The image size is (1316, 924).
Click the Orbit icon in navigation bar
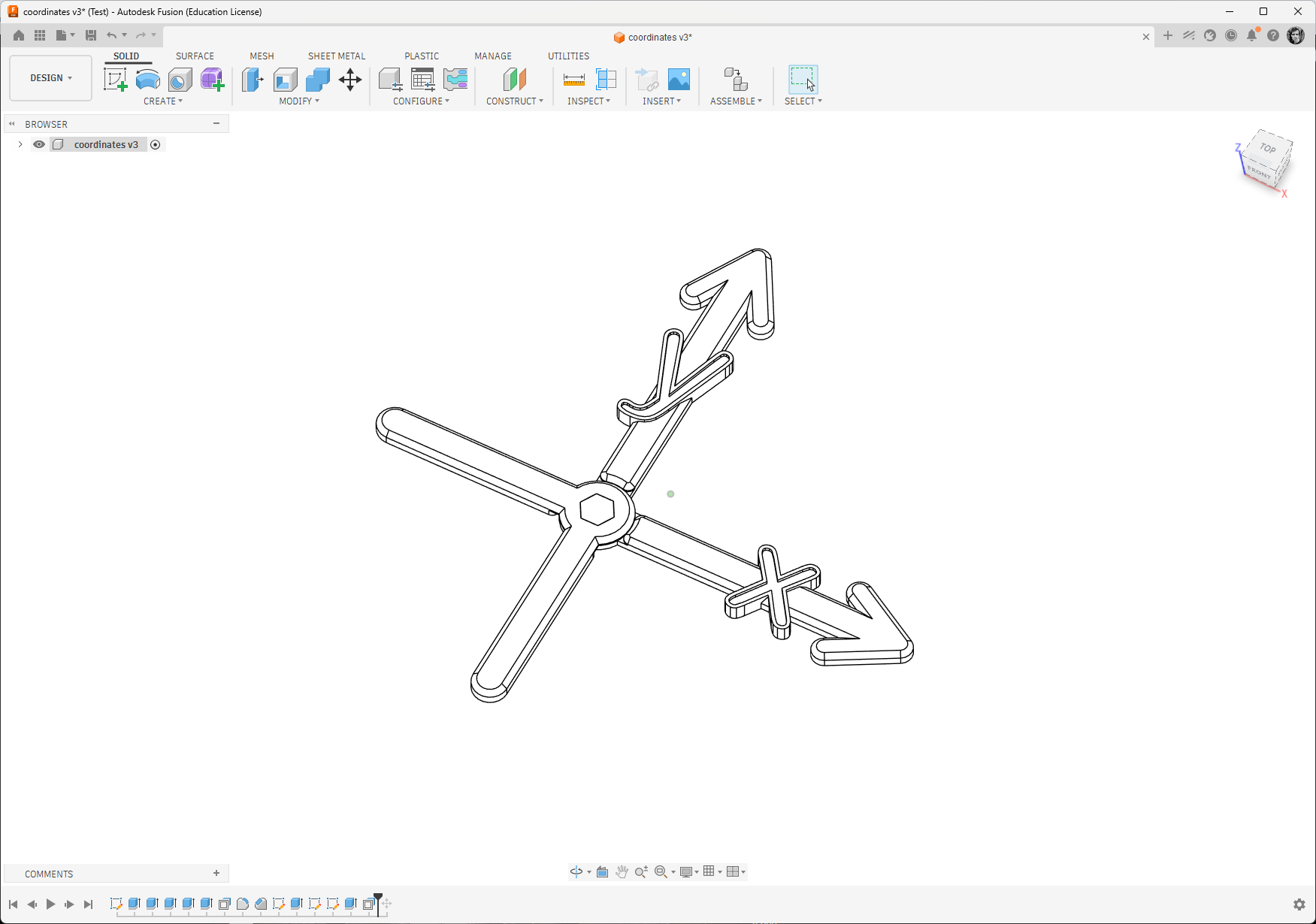click(x=576, y=871)
